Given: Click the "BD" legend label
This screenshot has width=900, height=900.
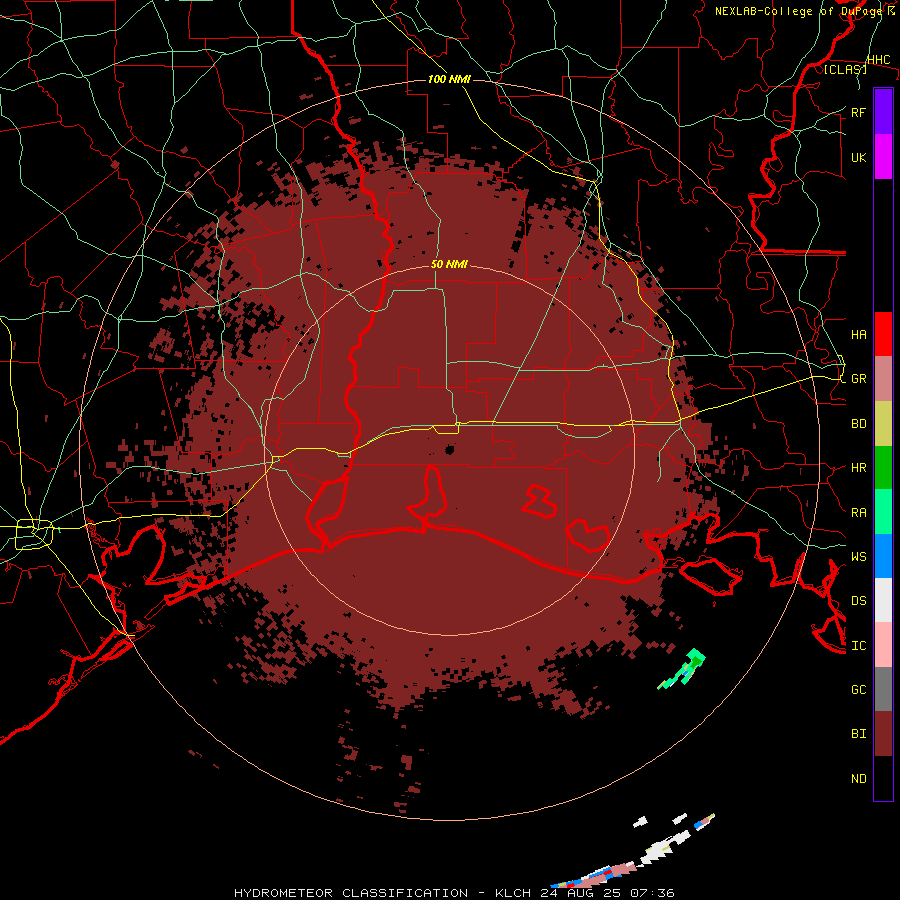Looking at the screenshot, I should click(x=858, y=424).
